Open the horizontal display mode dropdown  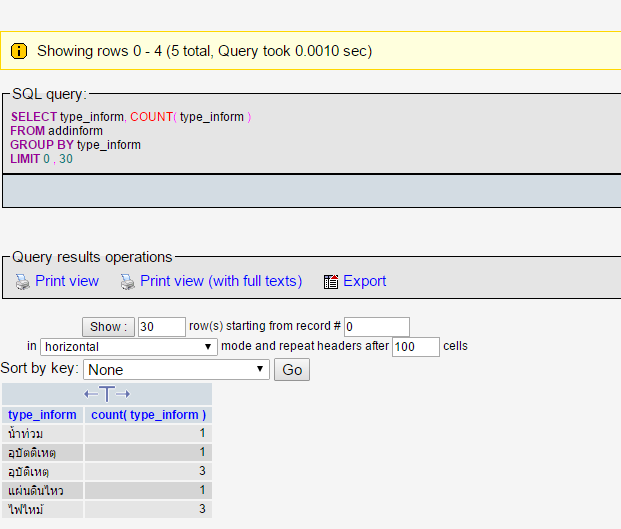(129, 347)
